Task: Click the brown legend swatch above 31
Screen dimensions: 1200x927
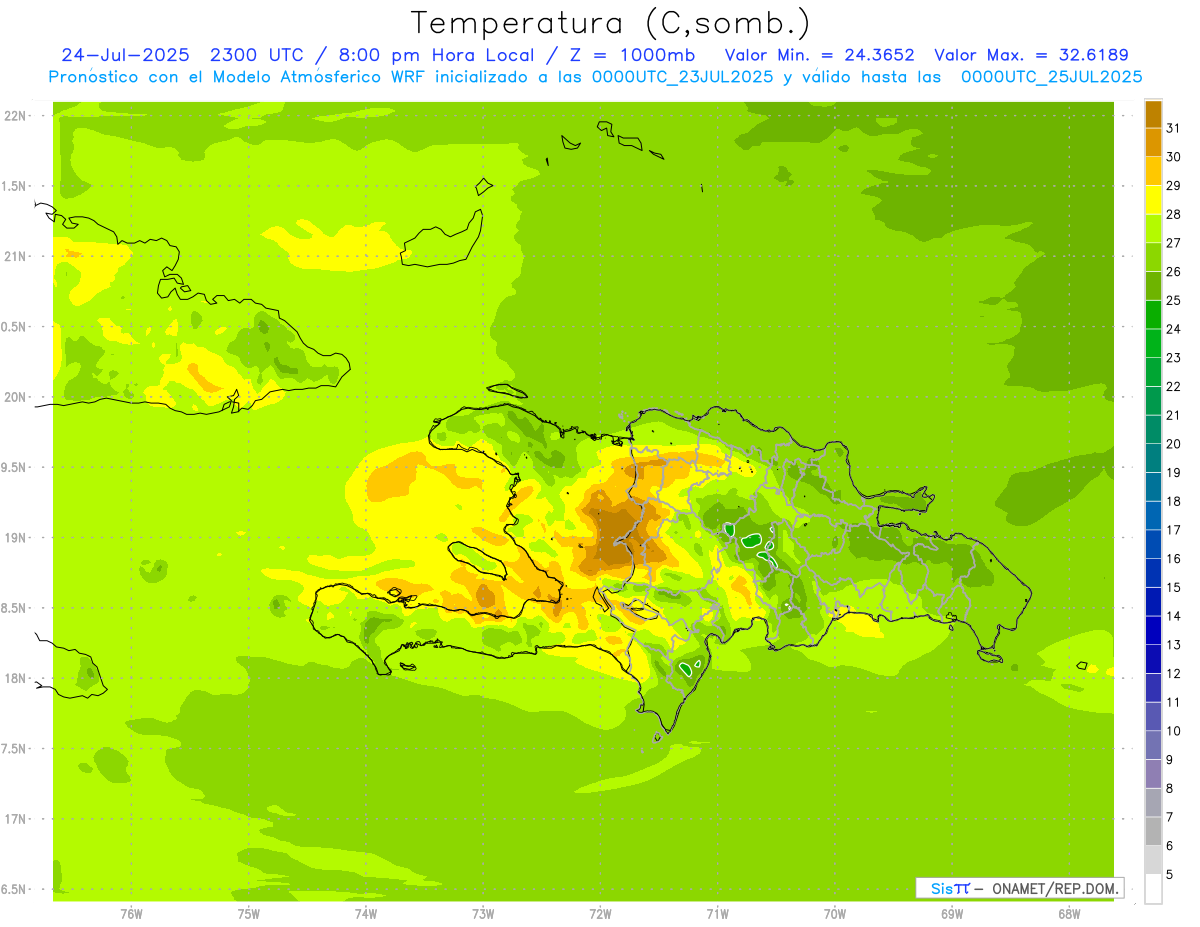Action: (x=1153, y=114)
